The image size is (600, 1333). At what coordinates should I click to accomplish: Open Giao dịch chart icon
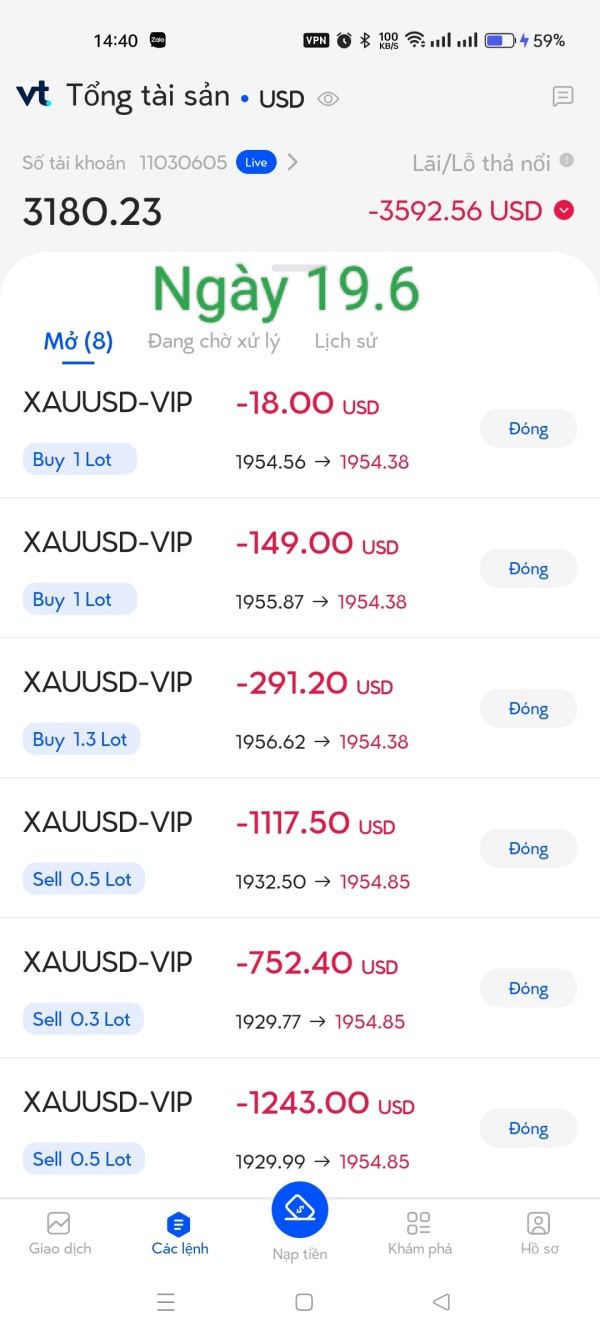pos(58,1223)
